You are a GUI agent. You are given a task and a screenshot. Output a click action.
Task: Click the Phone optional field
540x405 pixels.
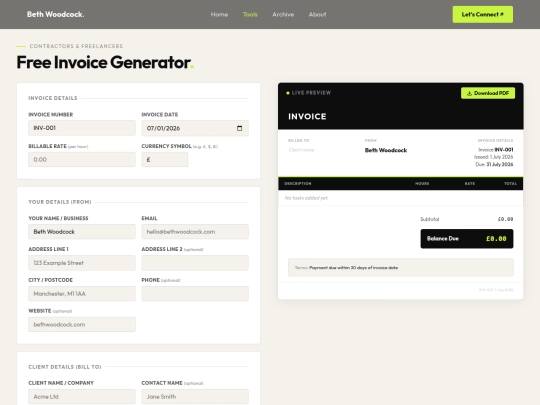(195, 294)
